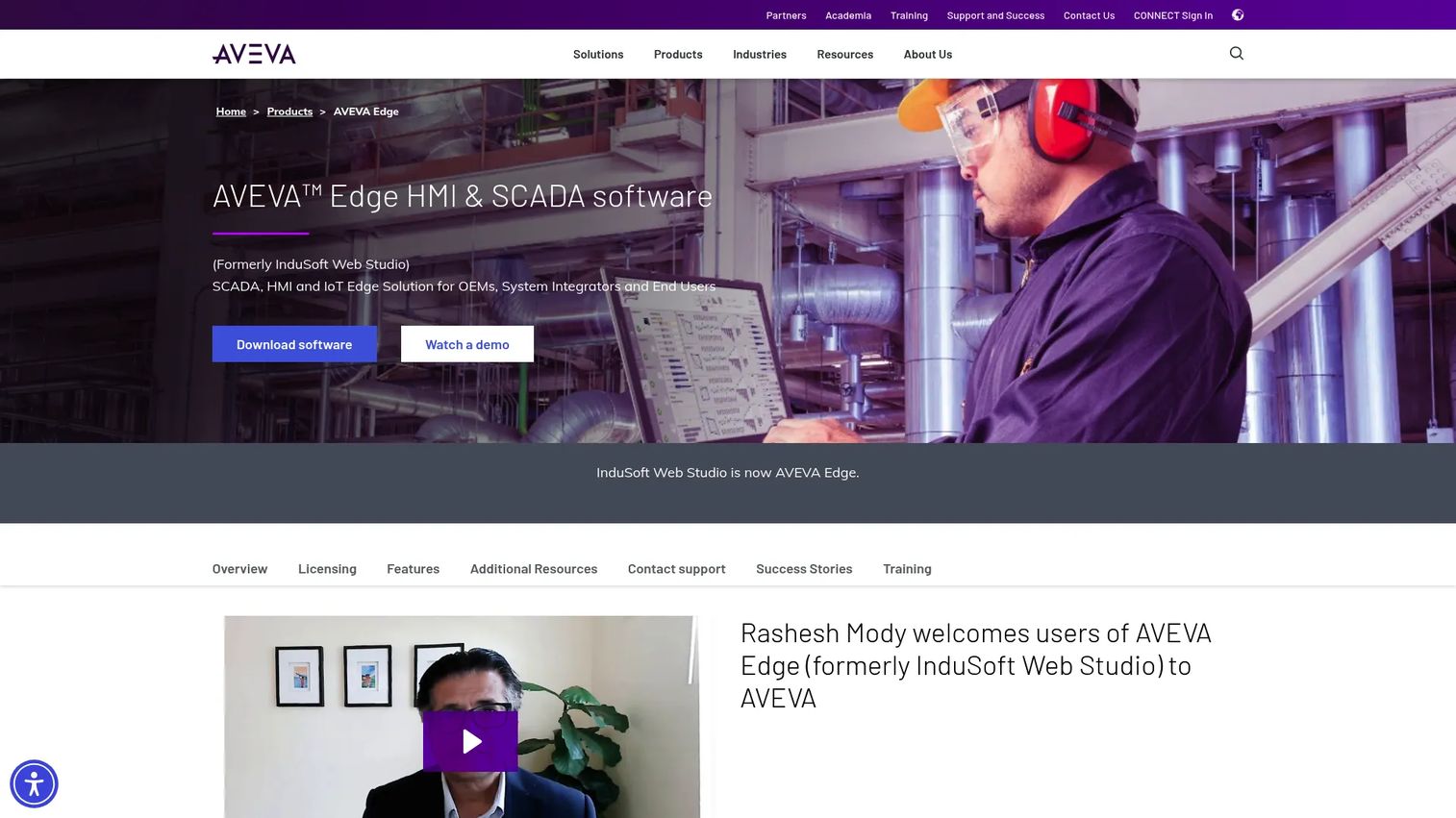Click the Rashesh Mody welcomes users heading
1456x818 pixels.
[976, 665]
